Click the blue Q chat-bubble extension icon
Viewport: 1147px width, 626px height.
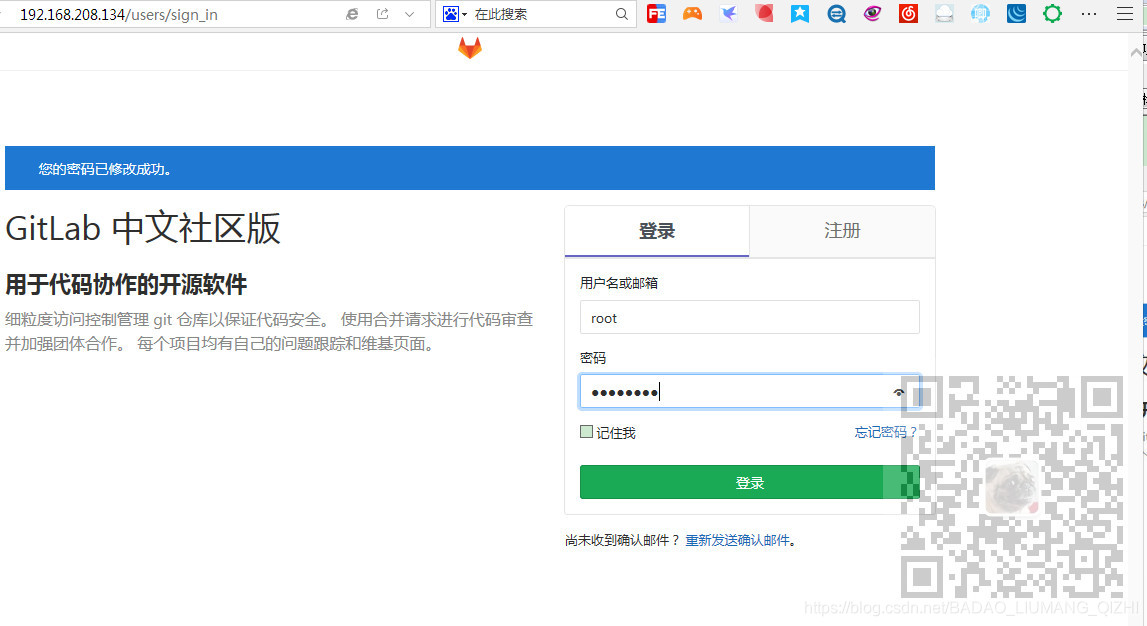(x=836, y=13)
